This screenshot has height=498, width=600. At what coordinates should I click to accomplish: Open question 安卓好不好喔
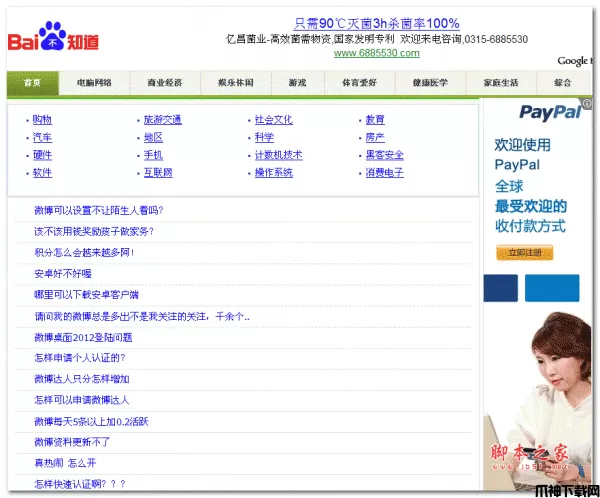point(63,274)
